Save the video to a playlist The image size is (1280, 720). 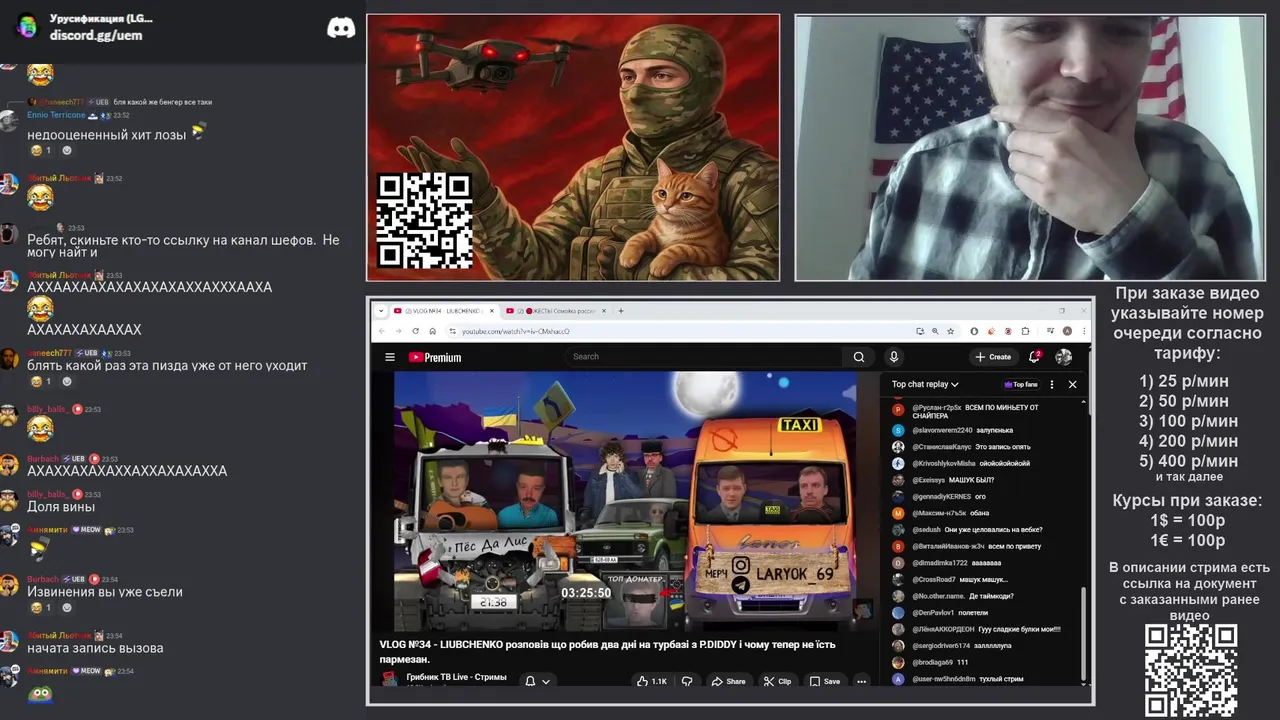(x=825, y=681)
